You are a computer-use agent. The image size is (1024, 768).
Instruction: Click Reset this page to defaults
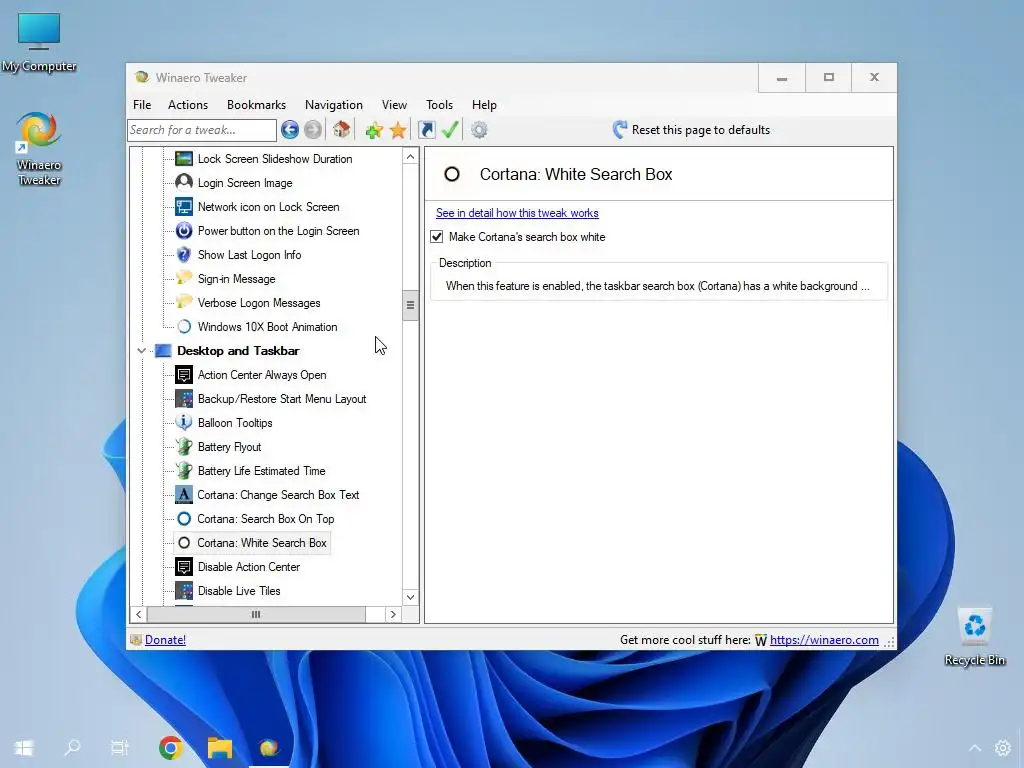[691, 130]
